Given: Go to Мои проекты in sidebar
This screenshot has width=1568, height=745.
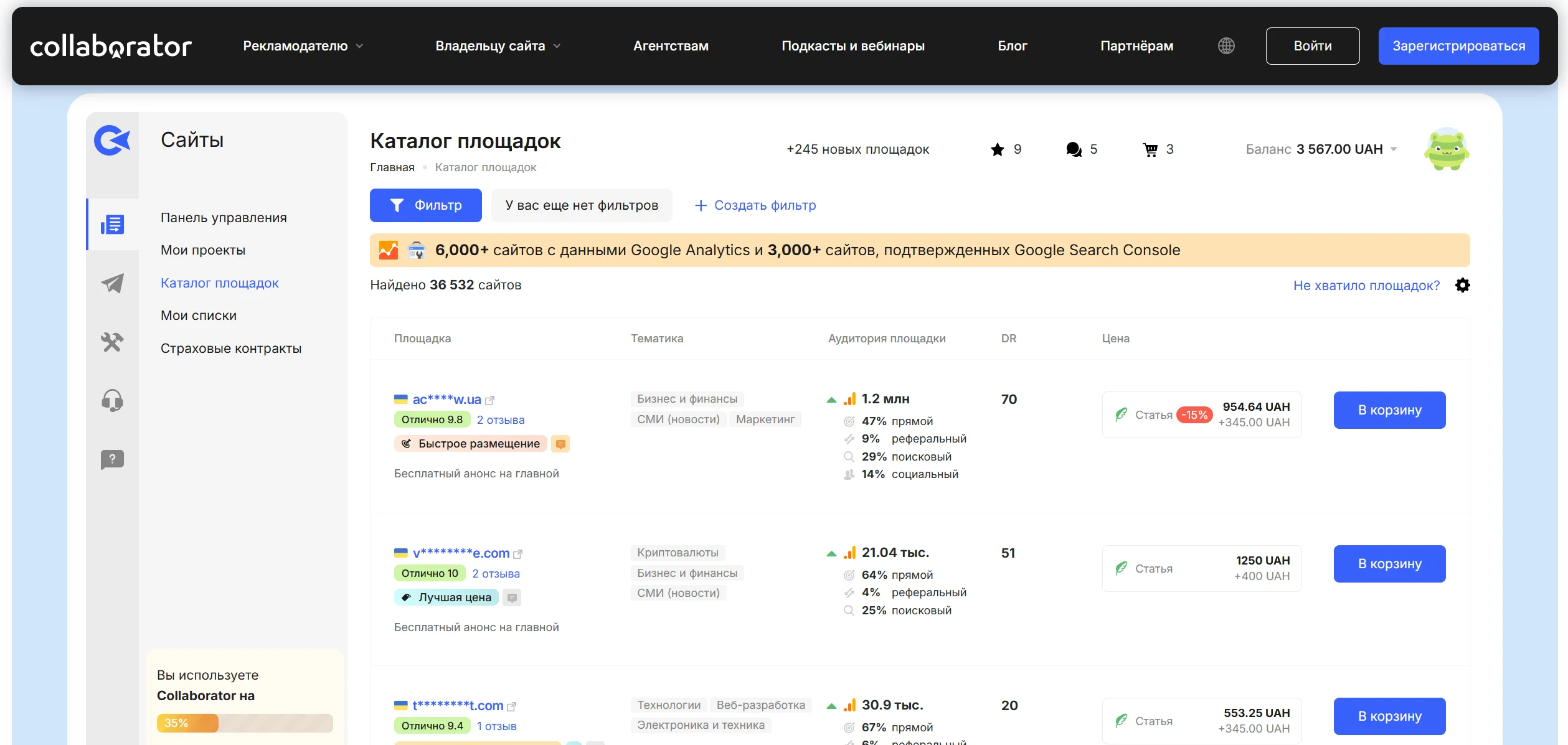Looking at the screenshot, I should [x=203, y=250].
